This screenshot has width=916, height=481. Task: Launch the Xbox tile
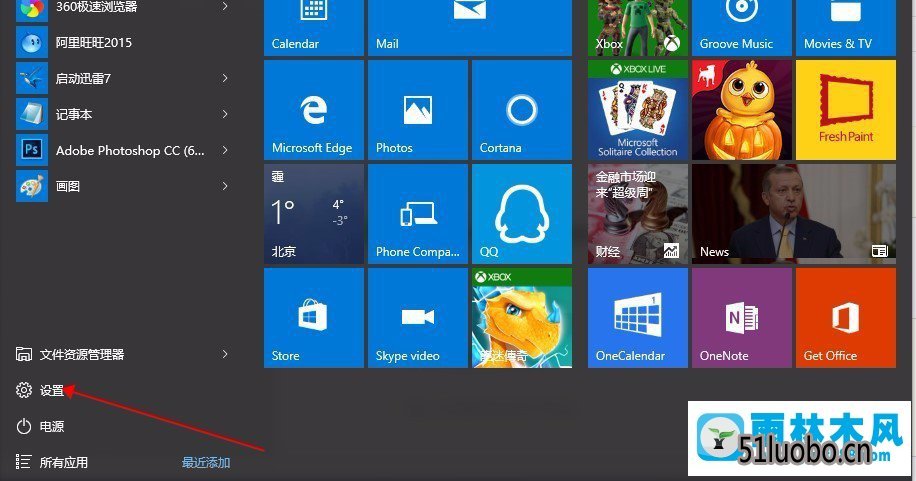(638, 27)
